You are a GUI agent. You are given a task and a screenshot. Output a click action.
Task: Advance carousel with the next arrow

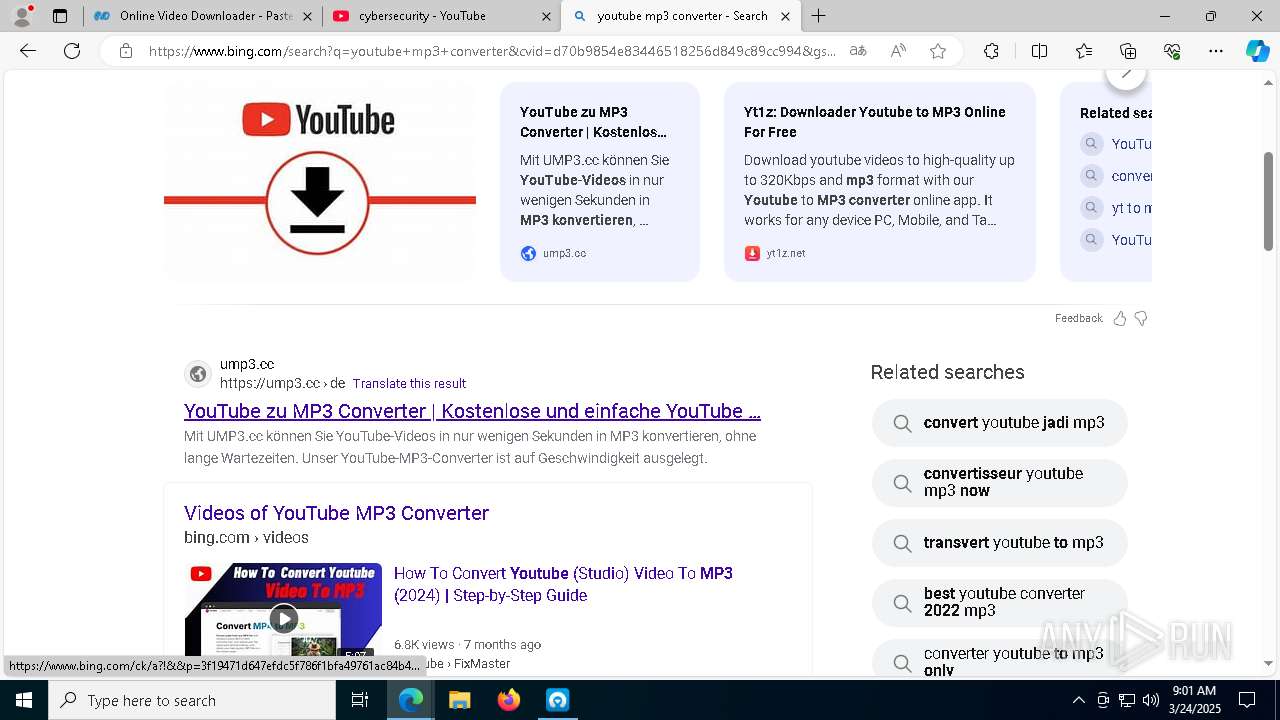1126,76
